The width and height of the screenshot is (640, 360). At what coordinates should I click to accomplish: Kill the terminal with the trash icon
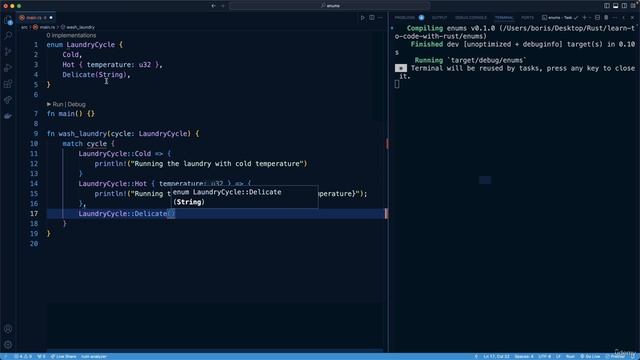pos(606,18)
